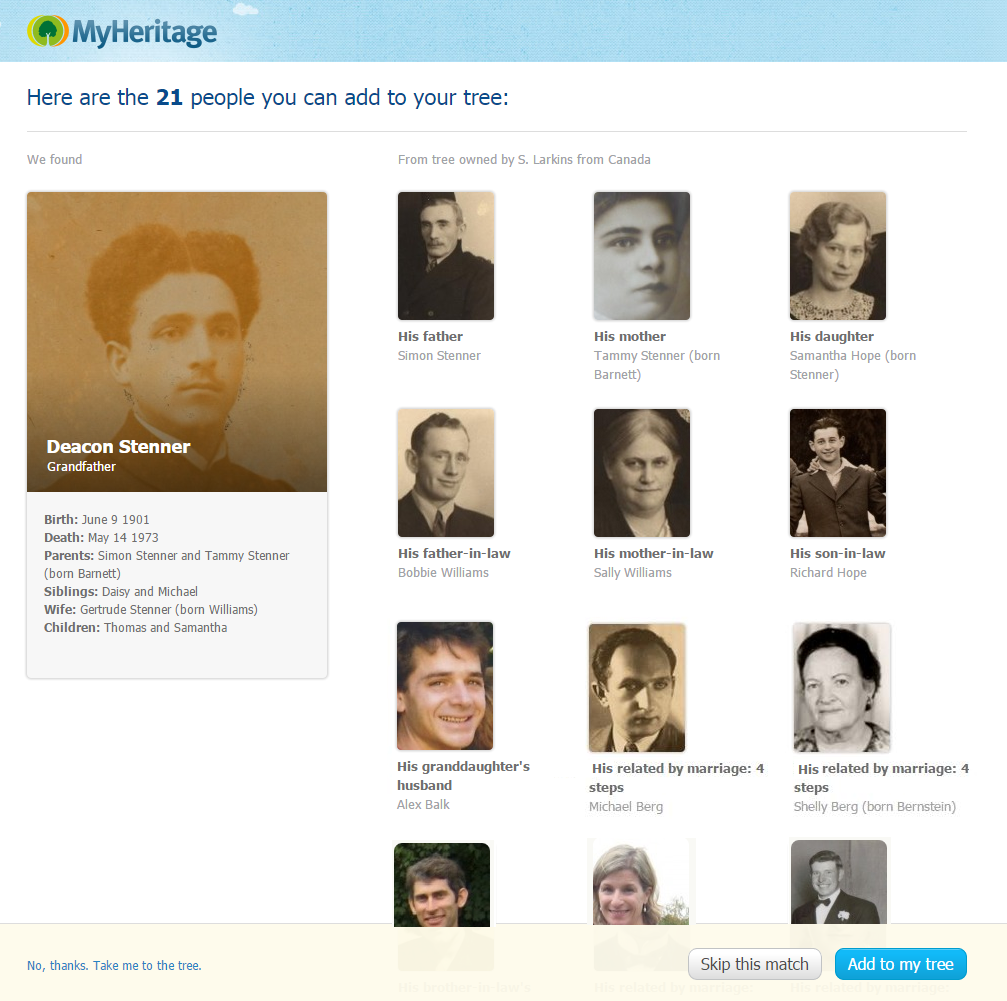Image resolution: width=1007 pixels, height=1001 pixels.
Task: Select Samantha Hope's daughter photo
Action: [x=837, y=256]
